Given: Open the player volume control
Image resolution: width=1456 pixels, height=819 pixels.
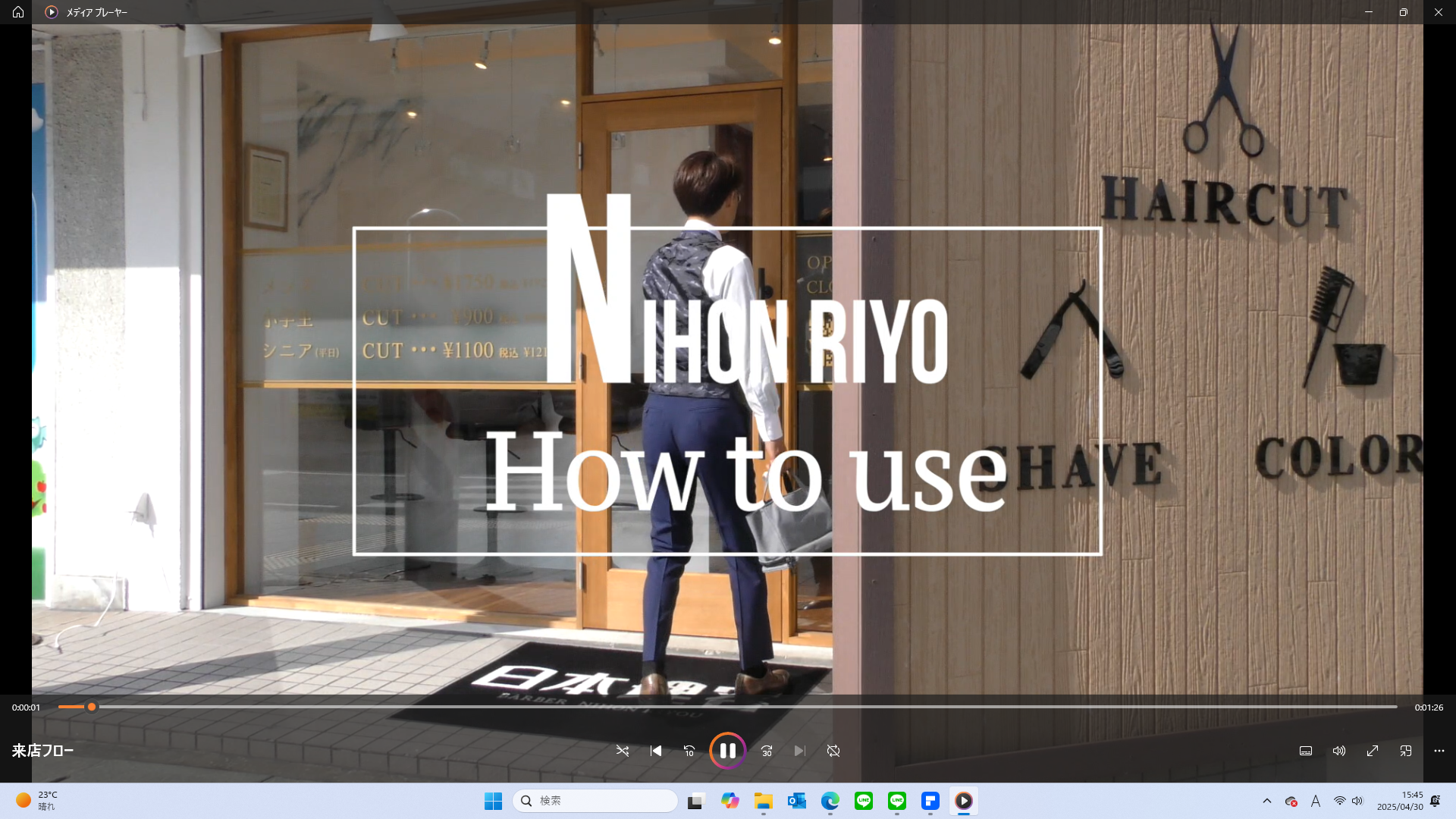Looking at the screenshot, I should point(1339,751).
